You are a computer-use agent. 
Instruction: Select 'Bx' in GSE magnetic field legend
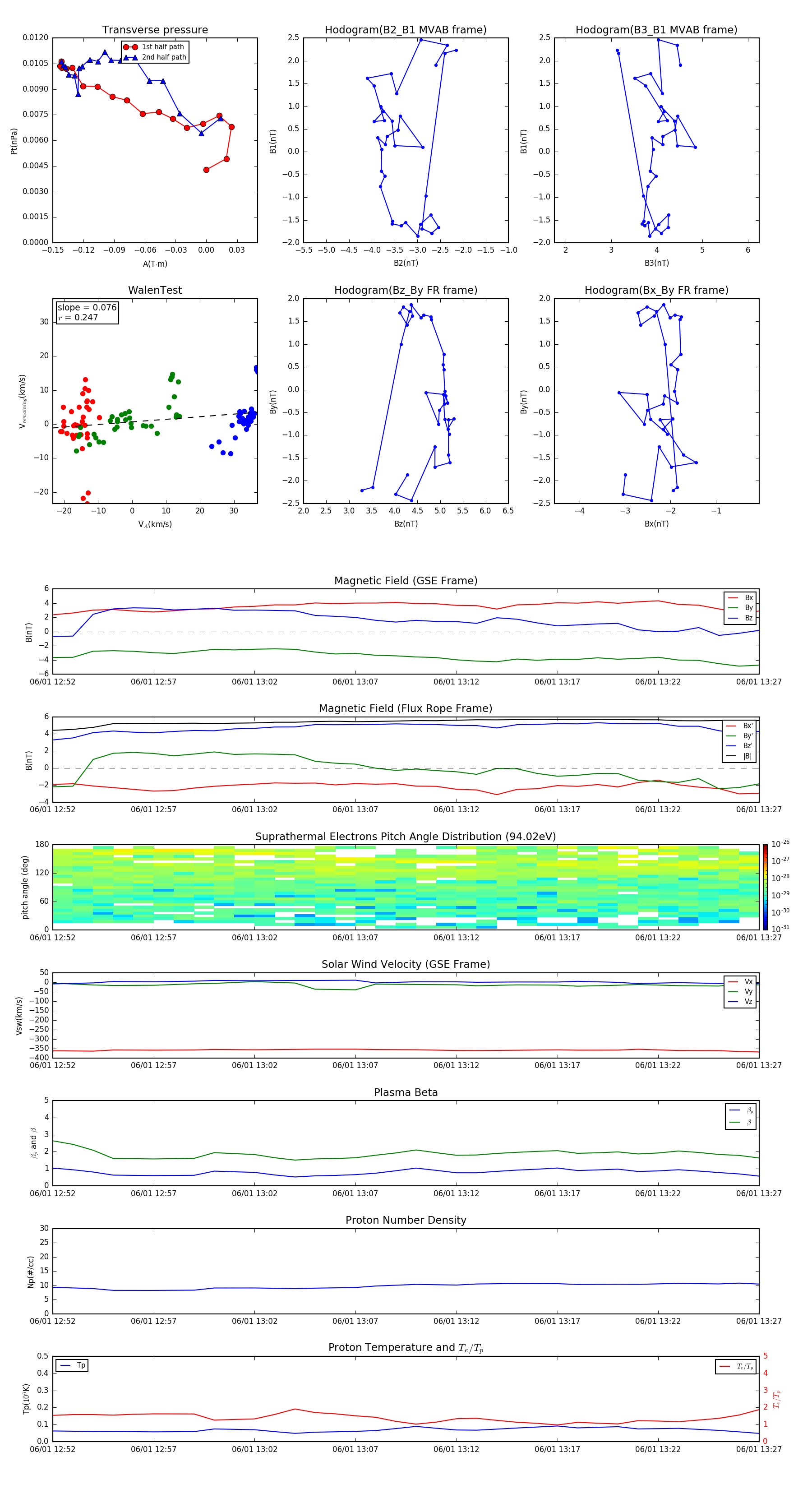point(741,598)
